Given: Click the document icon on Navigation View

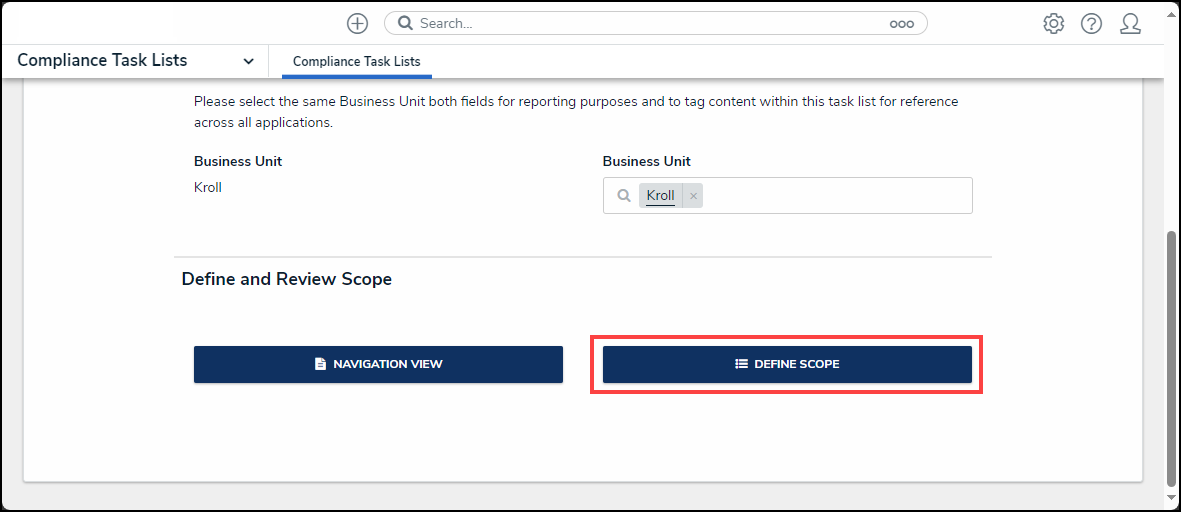Looking at the screenshot, I should pyautogui.click(x=320, y=364).
